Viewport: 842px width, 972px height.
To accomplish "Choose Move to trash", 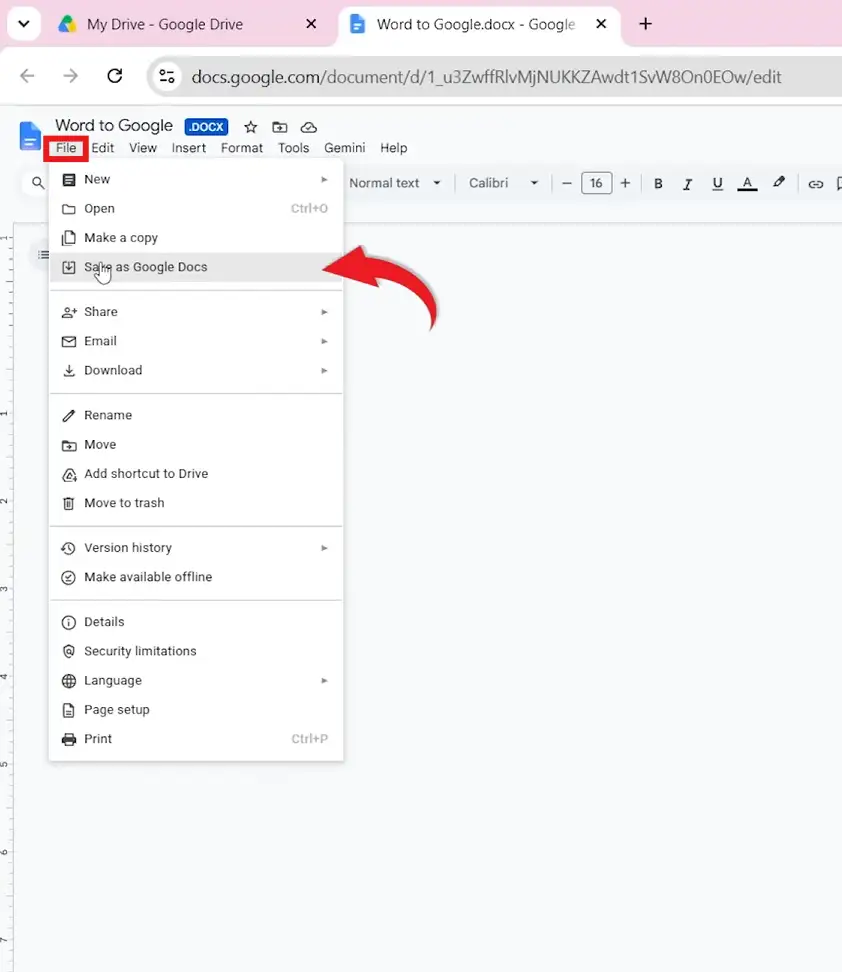I will [x=196, y=503].
